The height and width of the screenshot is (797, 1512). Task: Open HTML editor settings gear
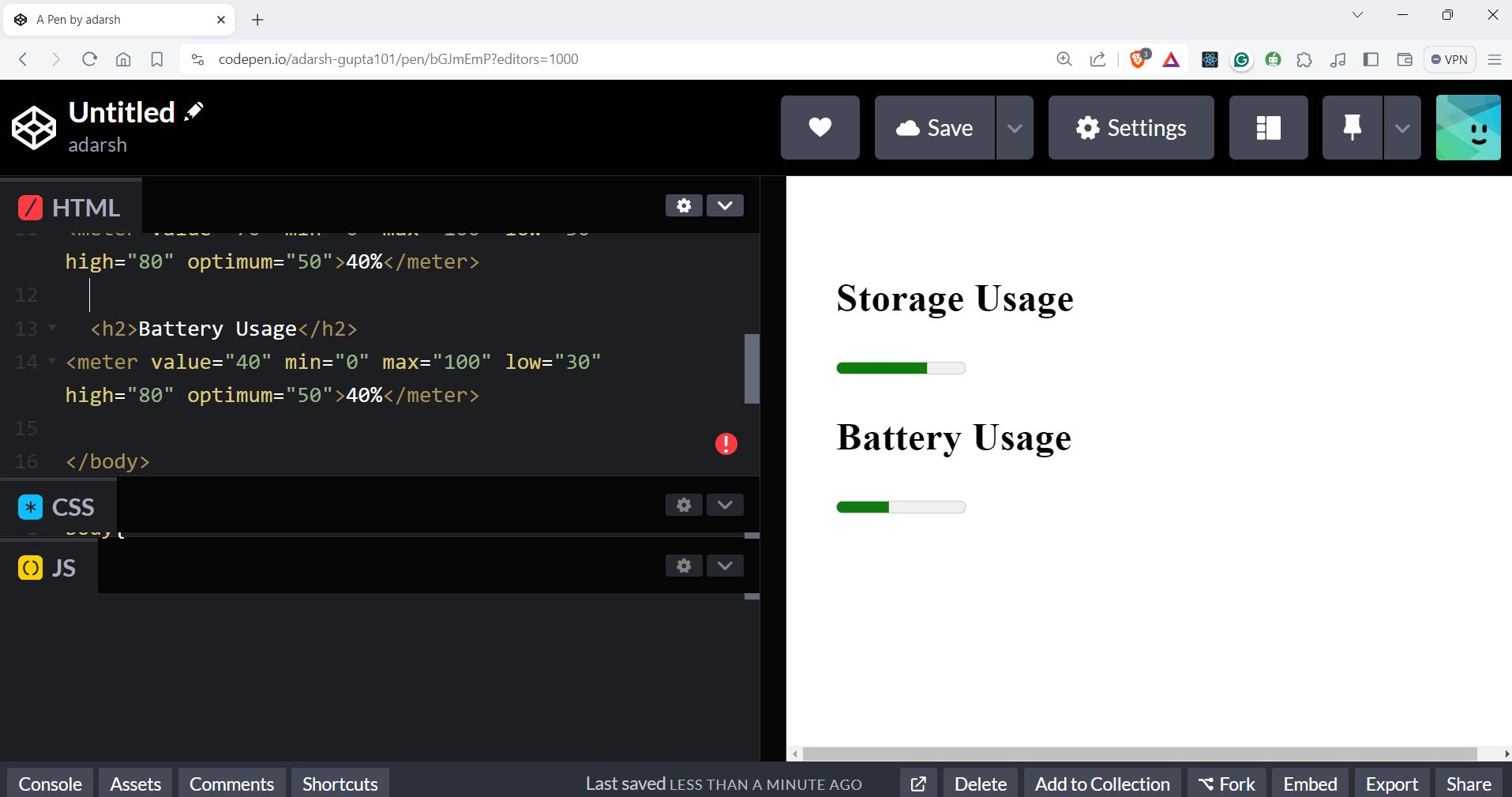coord(684,205)
